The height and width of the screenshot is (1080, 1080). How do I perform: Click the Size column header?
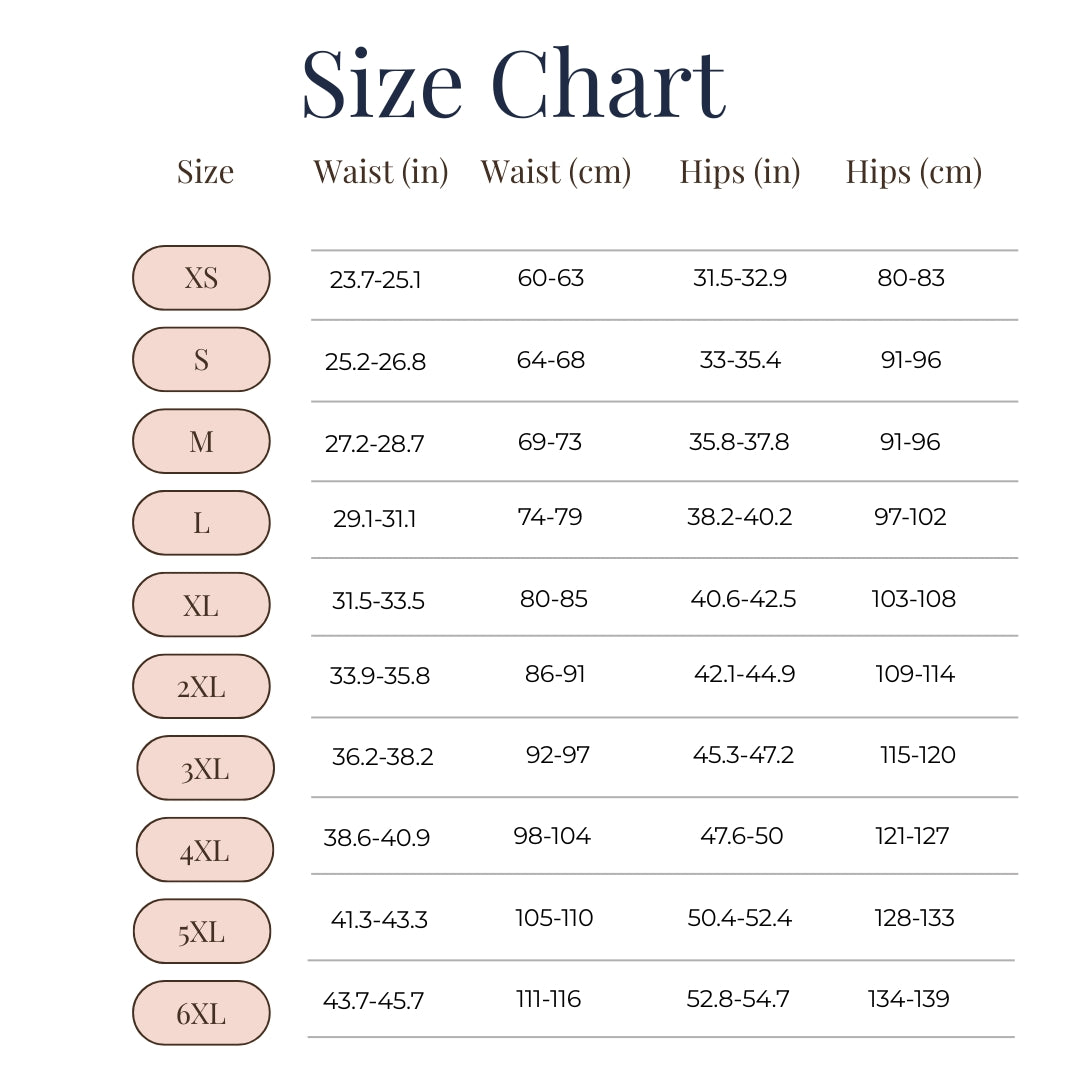tap(205, 172)
